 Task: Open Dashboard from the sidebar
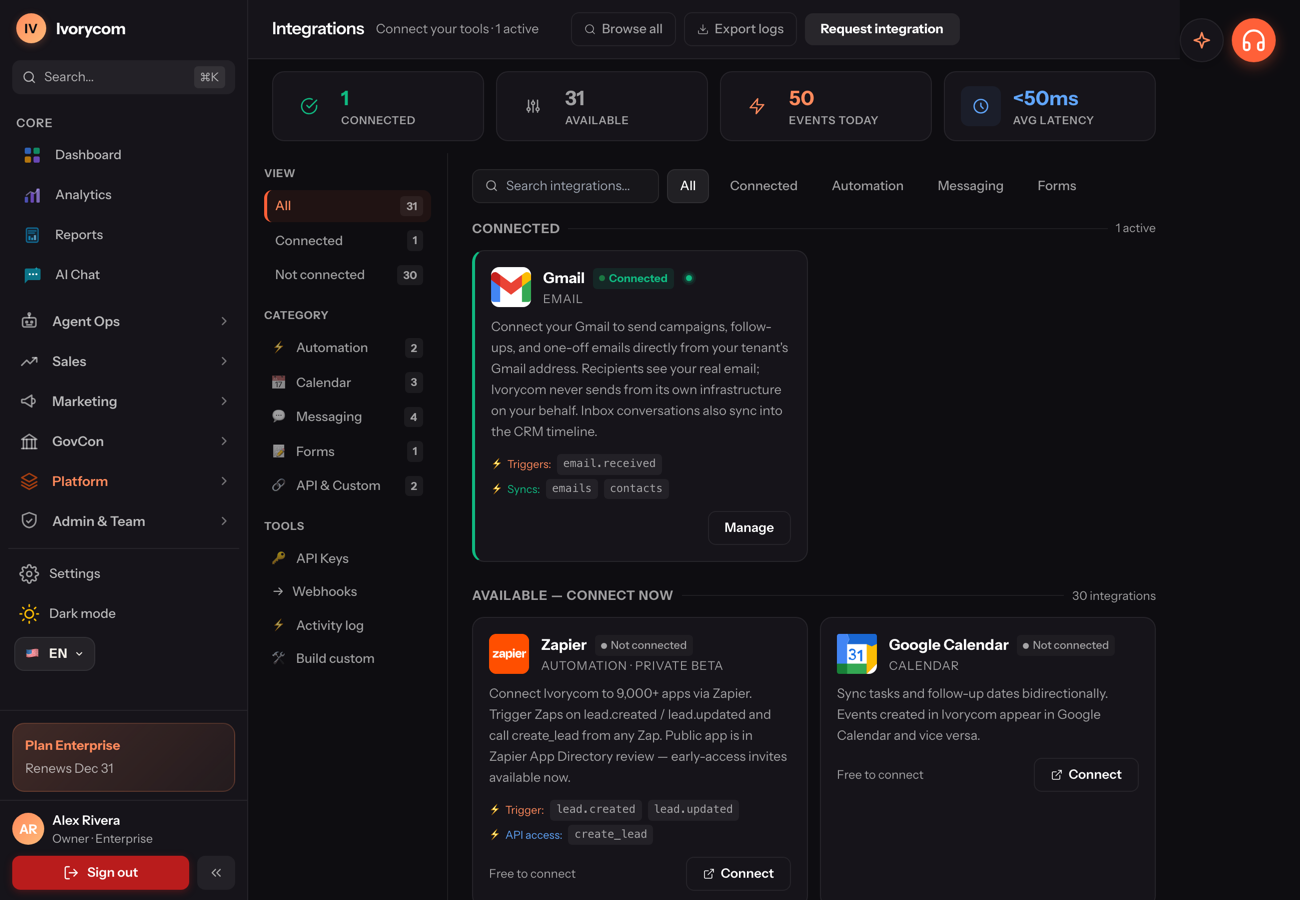124,155
